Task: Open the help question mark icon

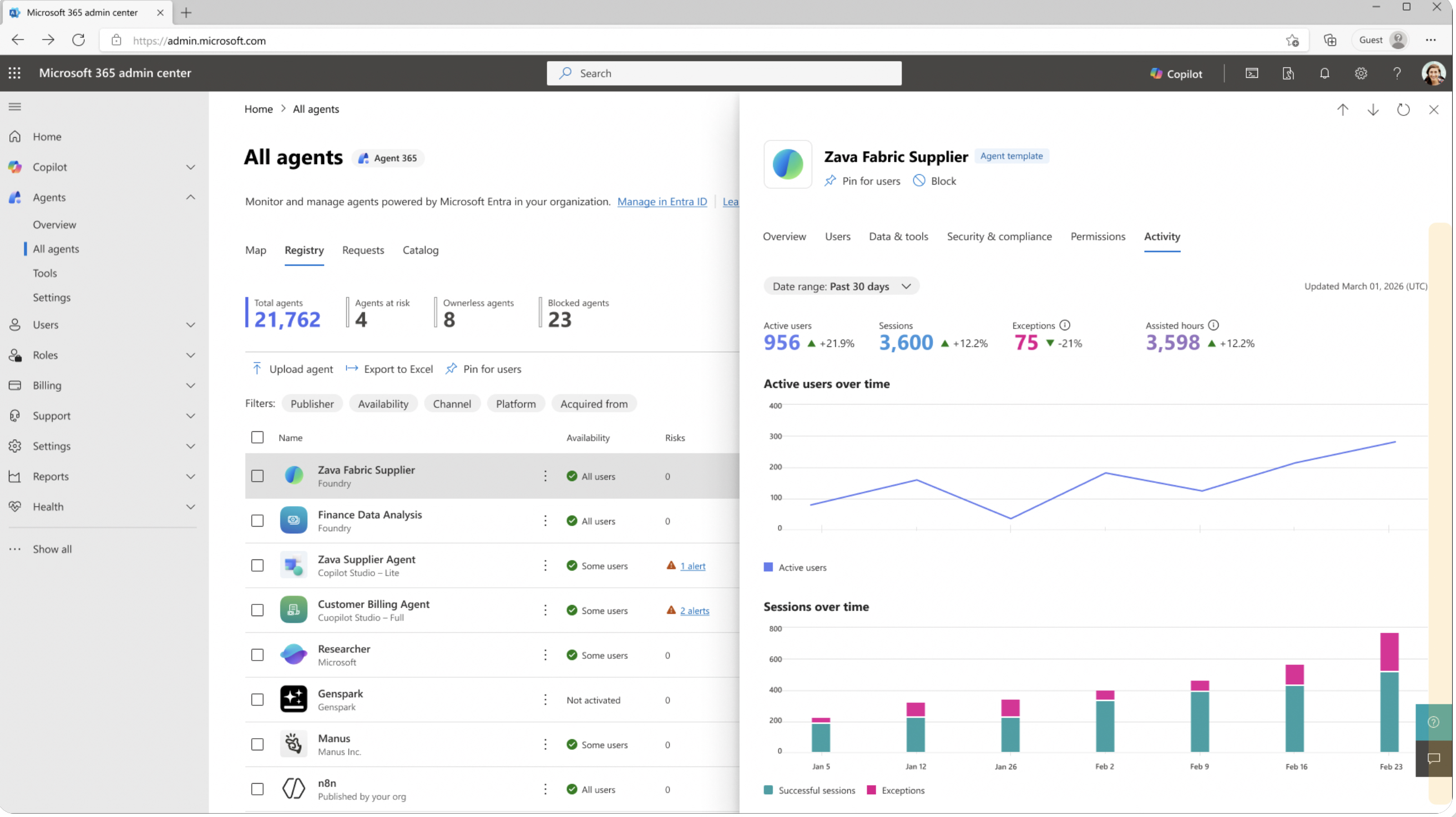Action: click(1397, 73)
